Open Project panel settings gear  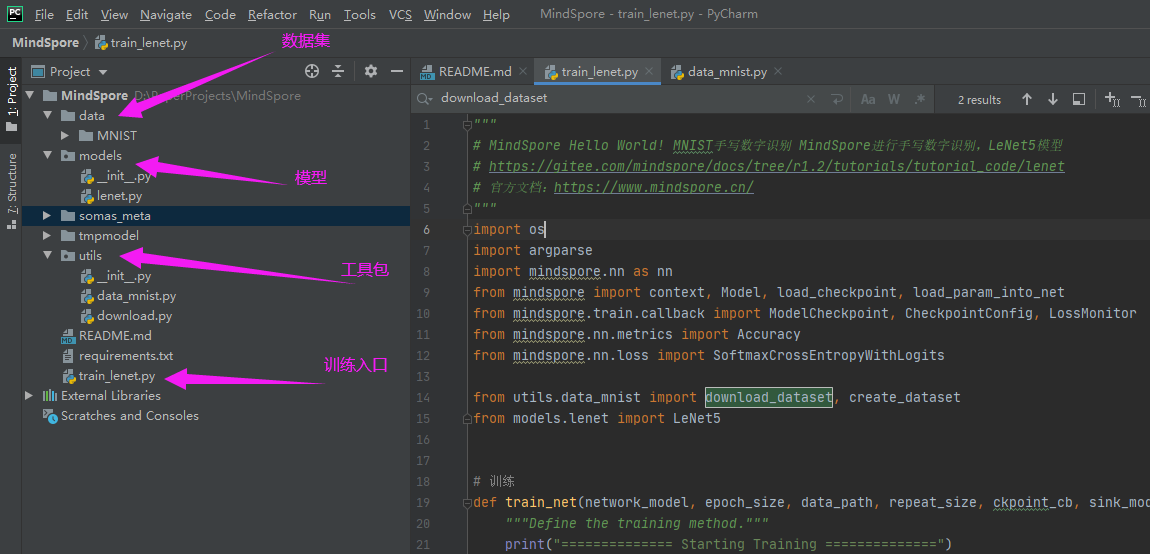click(x=371, y=71)
